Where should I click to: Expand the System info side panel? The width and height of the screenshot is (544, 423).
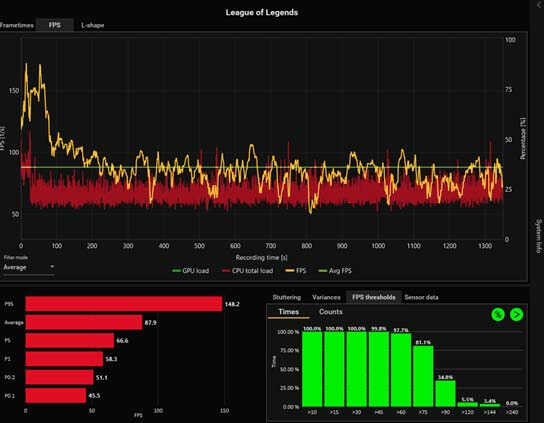[538, 236]
